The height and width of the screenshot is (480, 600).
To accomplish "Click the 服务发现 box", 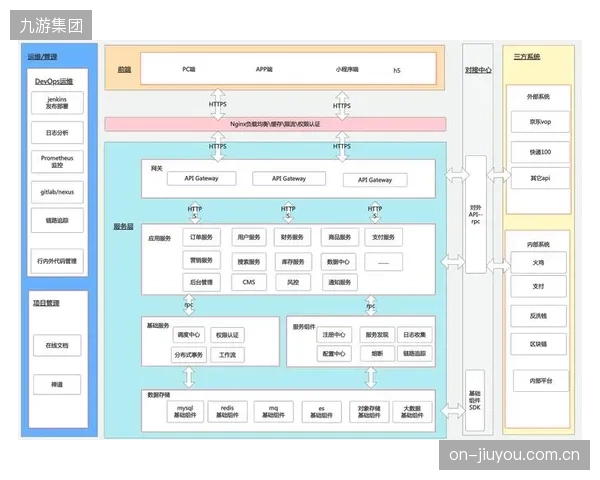I will point(377,335).
